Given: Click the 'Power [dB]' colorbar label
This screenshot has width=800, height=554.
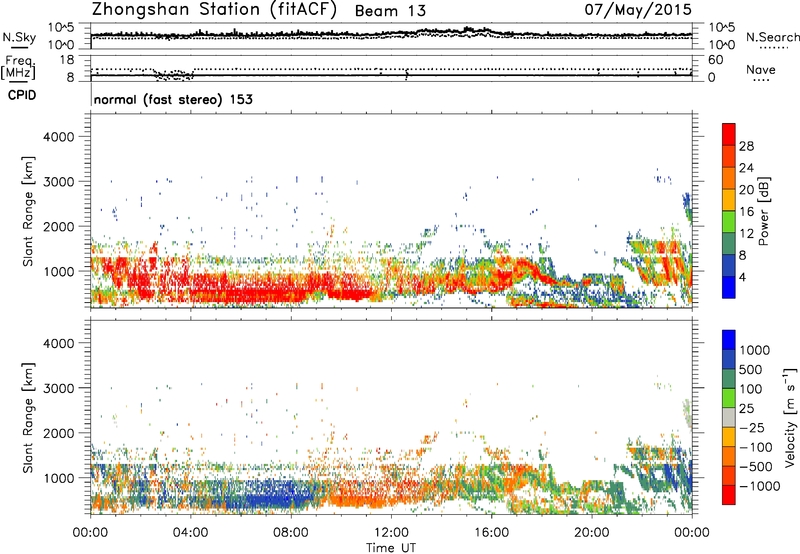Looking at the screenshot, I should pyautogui.click(x=763, y=211).
